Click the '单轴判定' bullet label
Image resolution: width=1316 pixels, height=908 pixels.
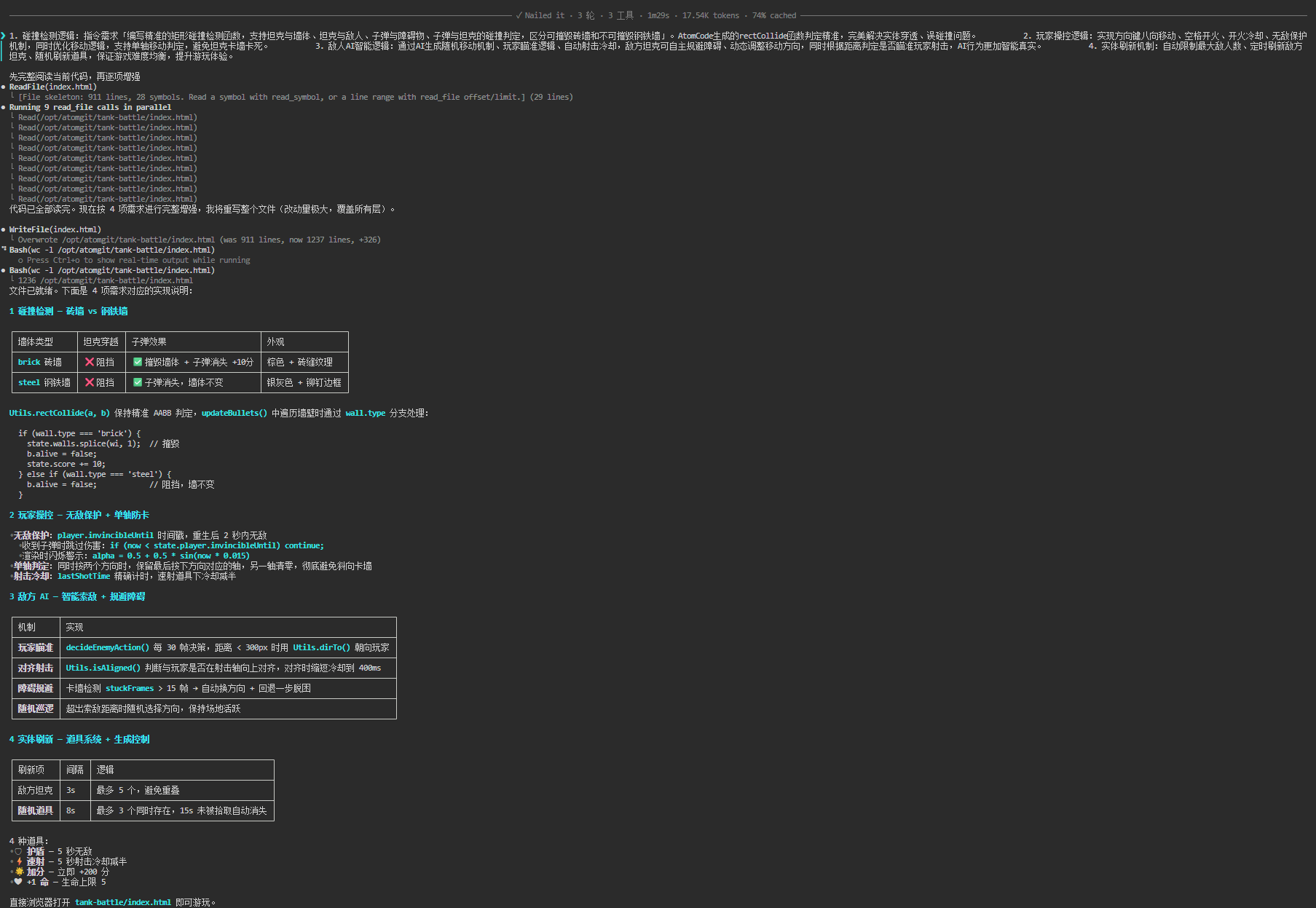(31, 566)
